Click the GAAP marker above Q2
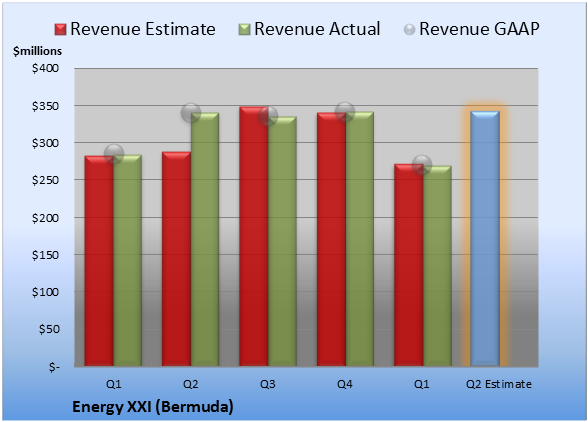Viewport: 588px width, 422px height. (191, 113)
